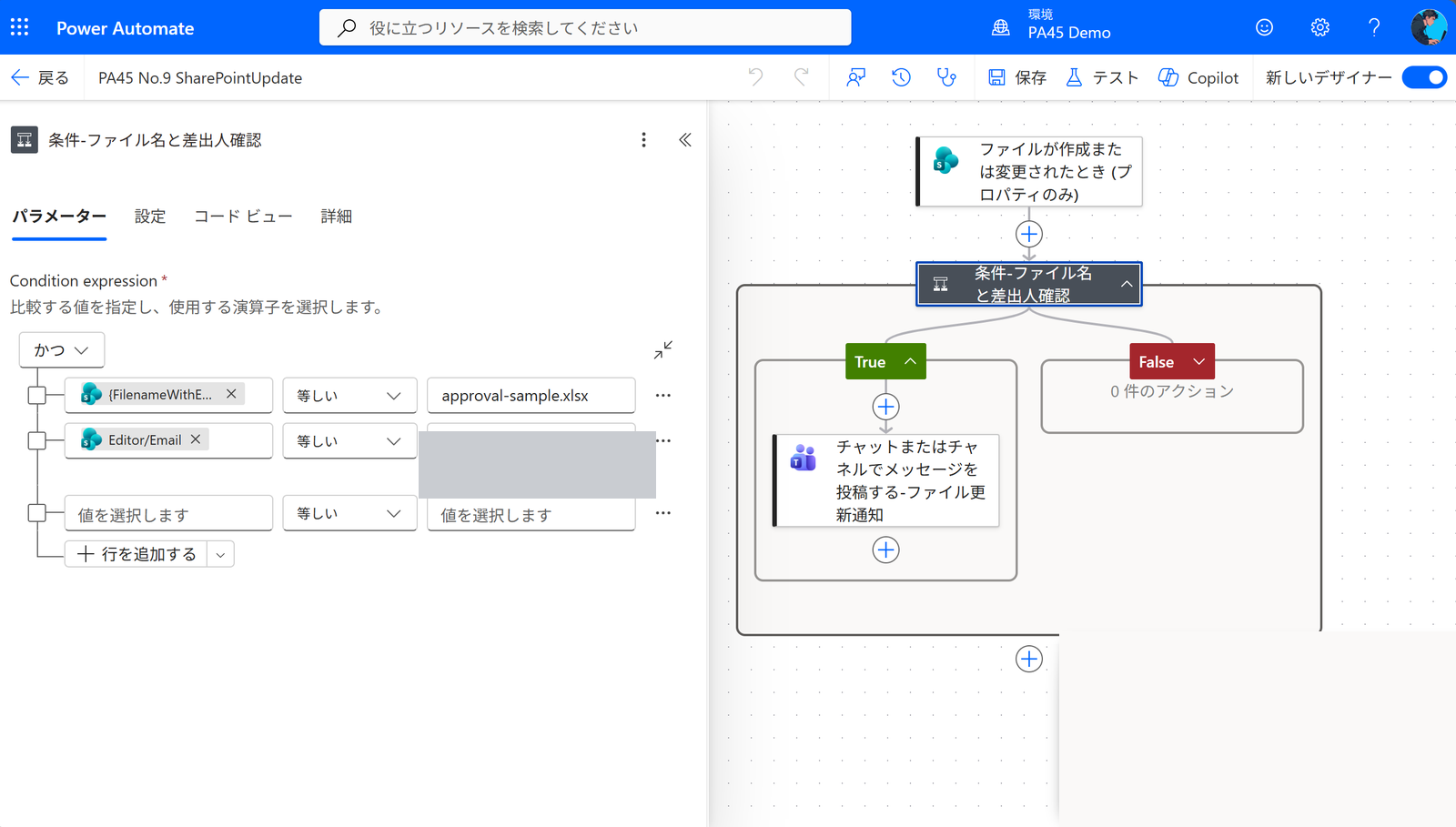The width and height of the screenshot is (1456, 827).
Task: Click the redo arrow icon
Action: point(801,77)
